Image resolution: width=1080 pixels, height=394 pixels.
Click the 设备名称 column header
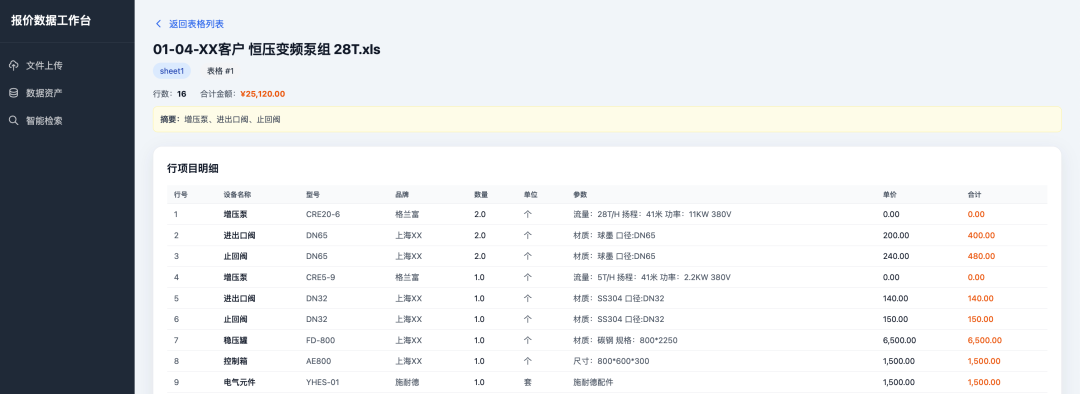pos(237,195)
